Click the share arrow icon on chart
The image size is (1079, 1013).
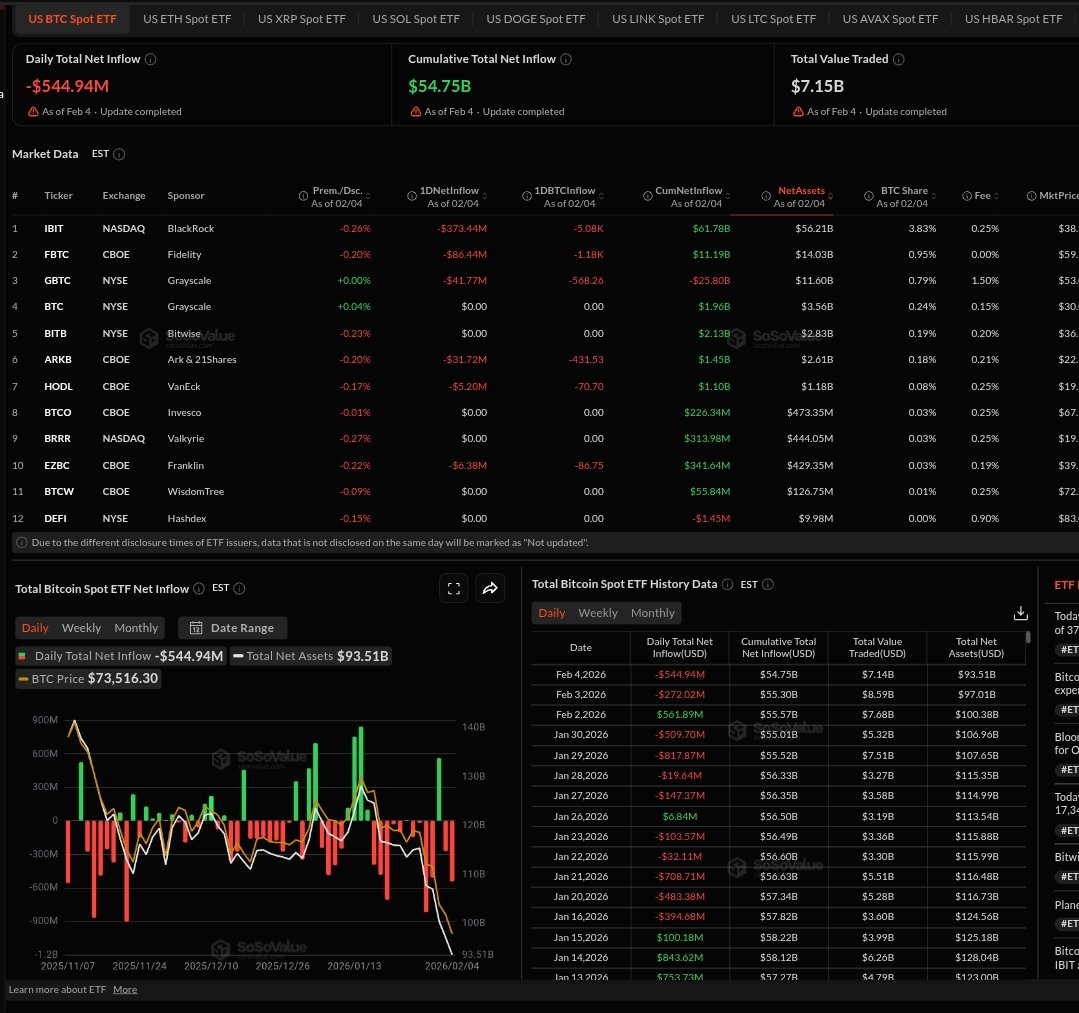490,589
